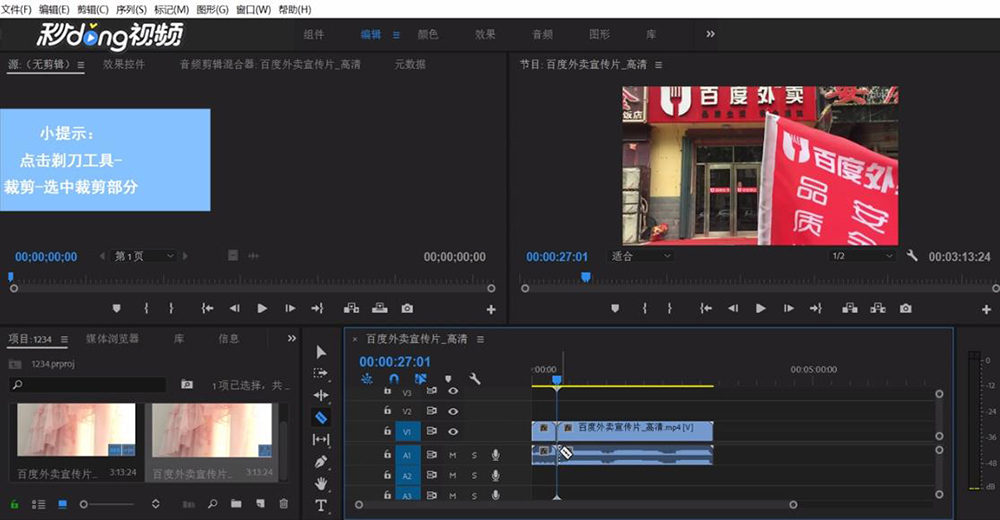Delete selected item with trash icon

(284, 503)
